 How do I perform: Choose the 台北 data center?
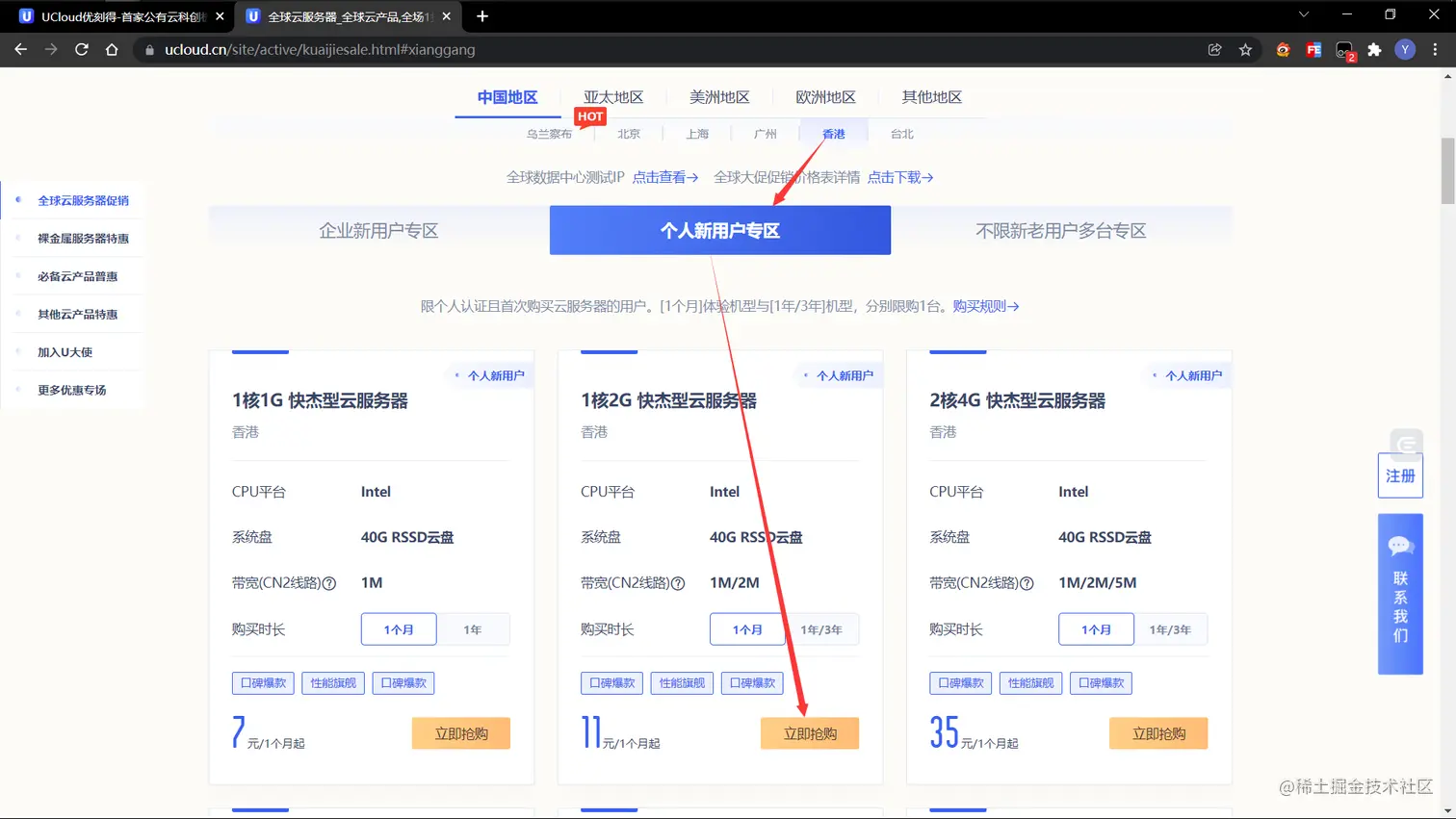click(902, 134)
